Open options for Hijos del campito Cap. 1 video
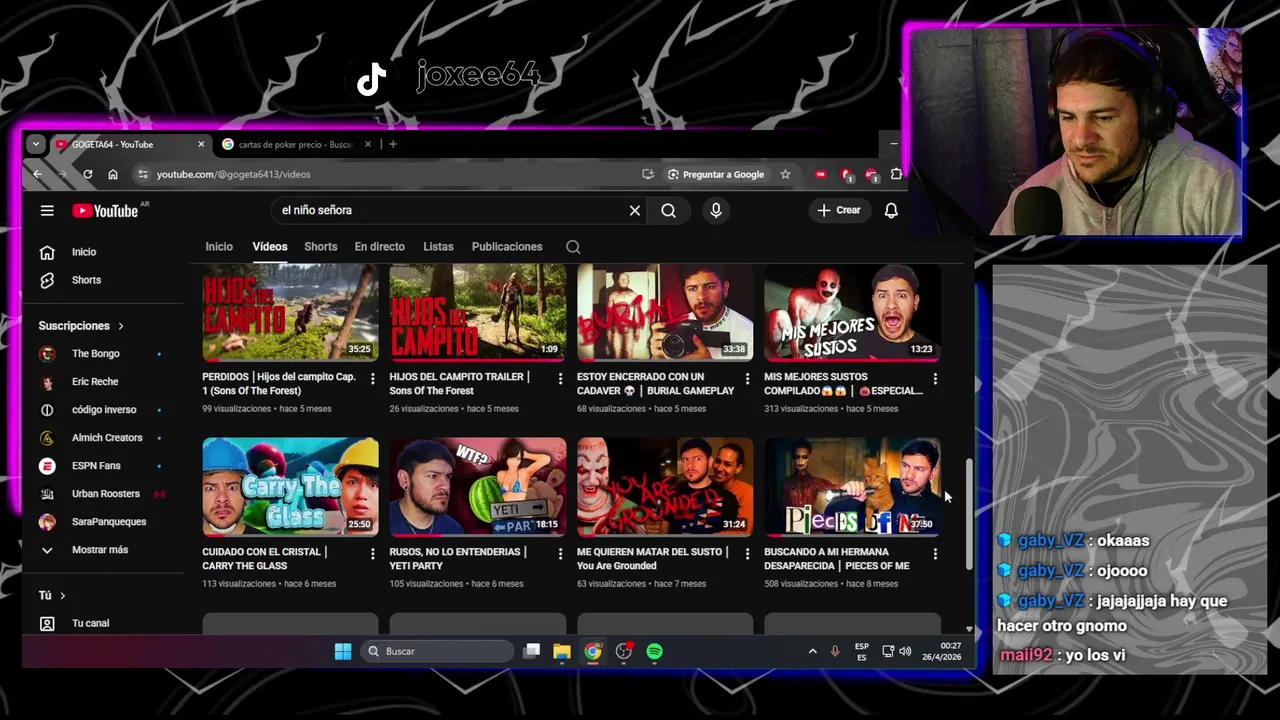The height and width of the screenshot is (720, 1280). [x=372, y=379]
